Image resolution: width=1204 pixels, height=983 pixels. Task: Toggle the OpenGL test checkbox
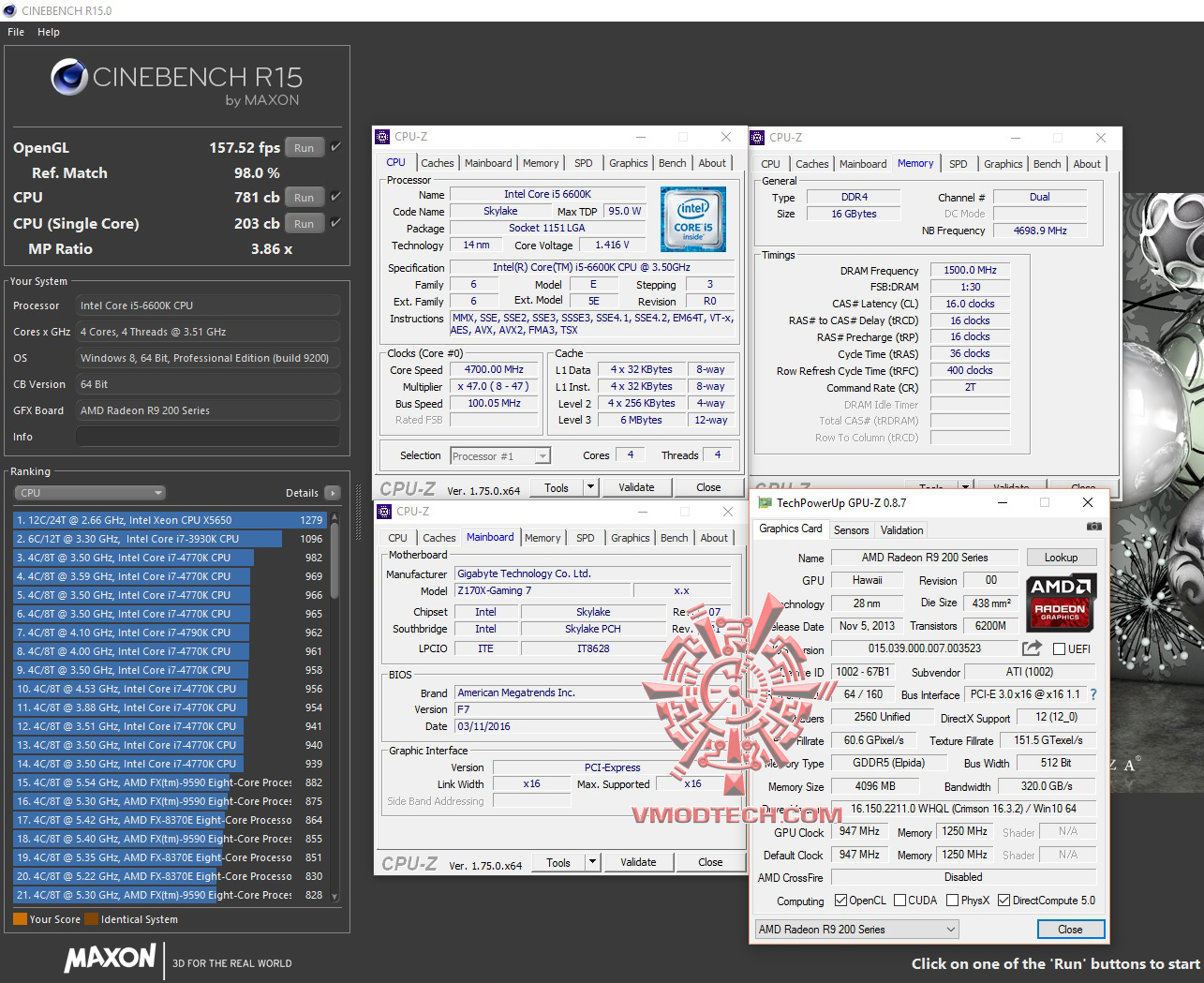tap(336, 147)
